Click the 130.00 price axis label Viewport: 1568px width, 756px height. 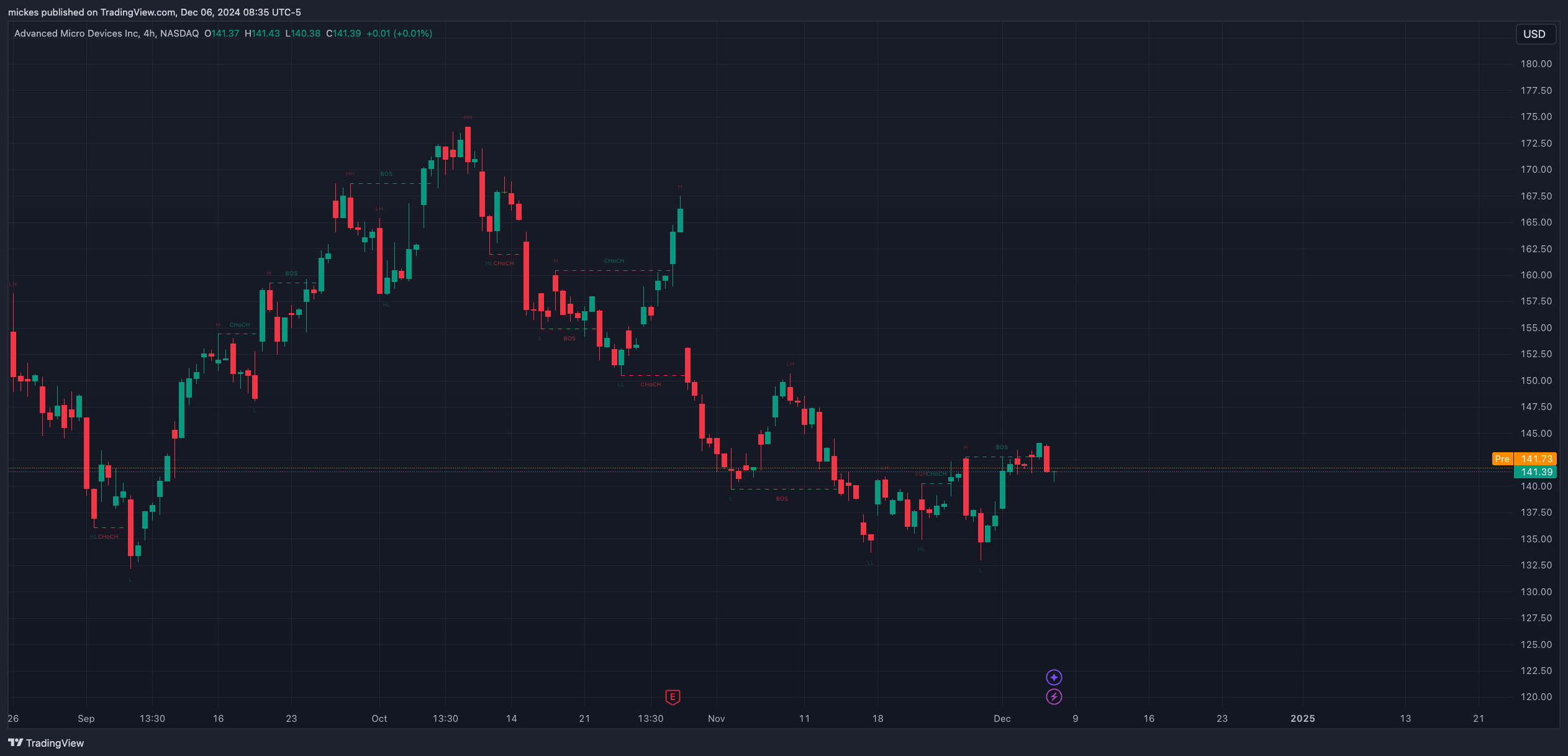1536,592
